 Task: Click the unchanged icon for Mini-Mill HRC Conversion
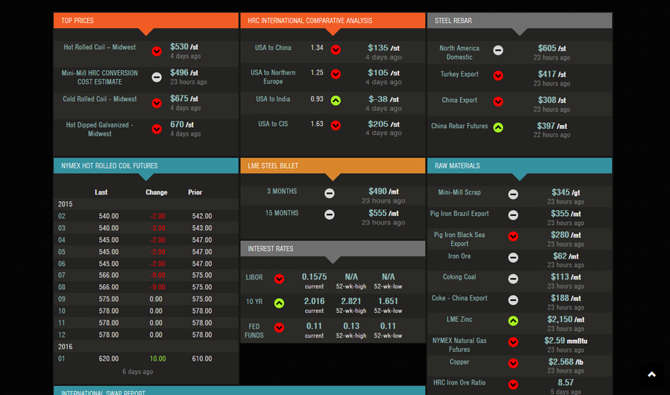click(x=157, y=77)
